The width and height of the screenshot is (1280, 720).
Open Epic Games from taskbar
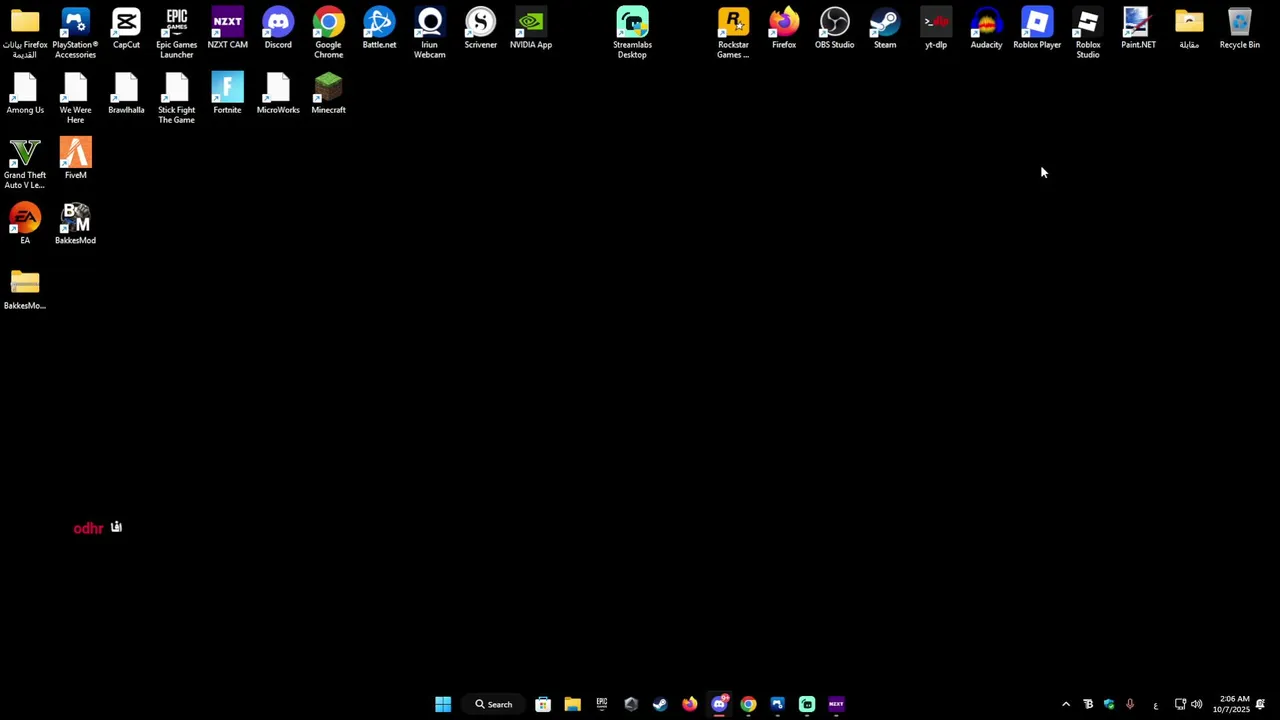coord(602,704)
